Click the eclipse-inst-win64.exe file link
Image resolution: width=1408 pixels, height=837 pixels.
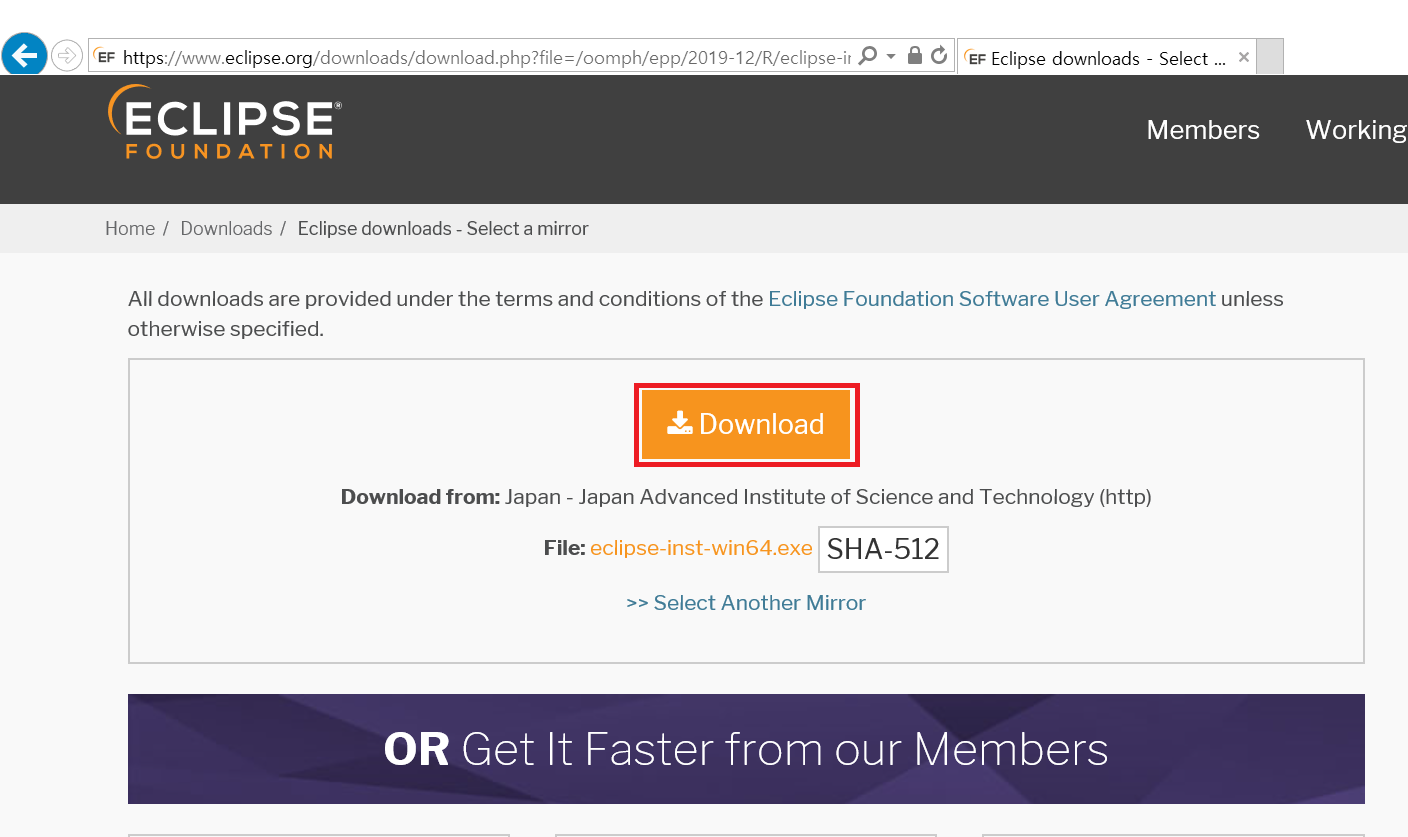[x=701, y=548]
